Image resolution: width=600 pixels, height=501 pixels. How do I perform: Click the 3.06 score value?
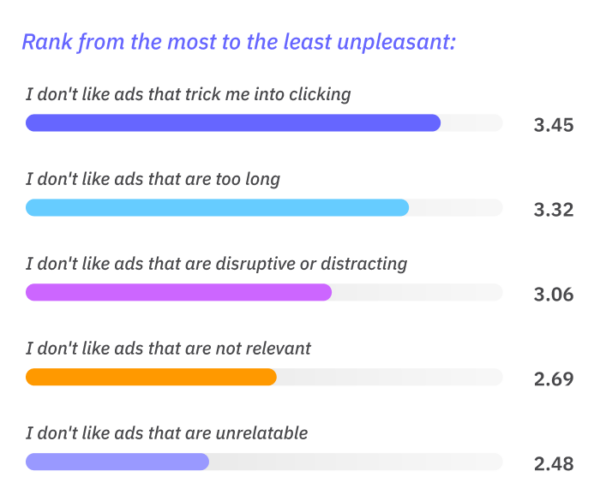pos(554,295)
